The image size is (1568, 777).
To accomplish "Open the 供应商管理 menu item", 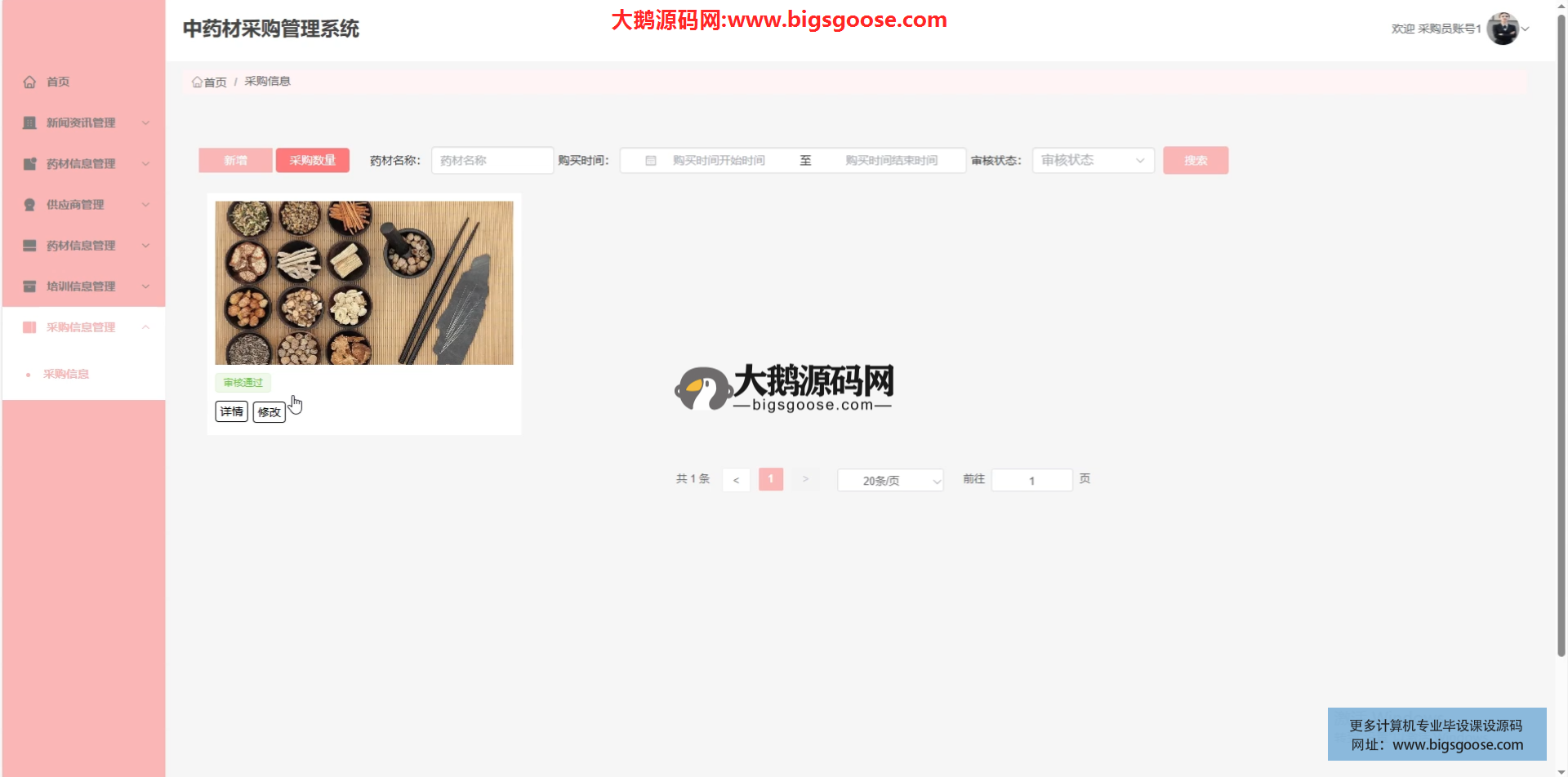I will coord(75,205).
